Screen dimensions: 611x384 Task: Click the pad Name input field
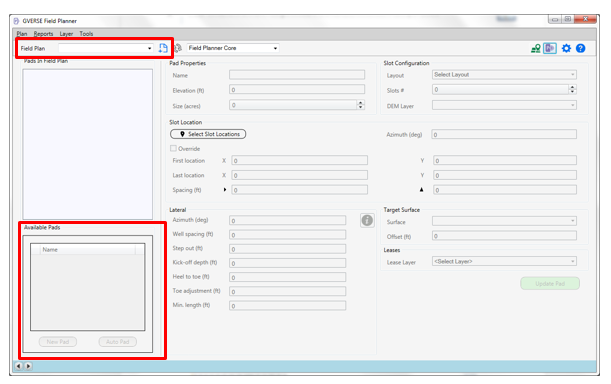[297, 74]
